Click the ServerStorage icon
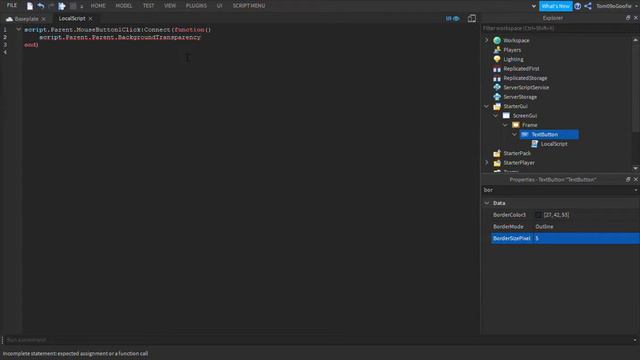 click(497, 97)
